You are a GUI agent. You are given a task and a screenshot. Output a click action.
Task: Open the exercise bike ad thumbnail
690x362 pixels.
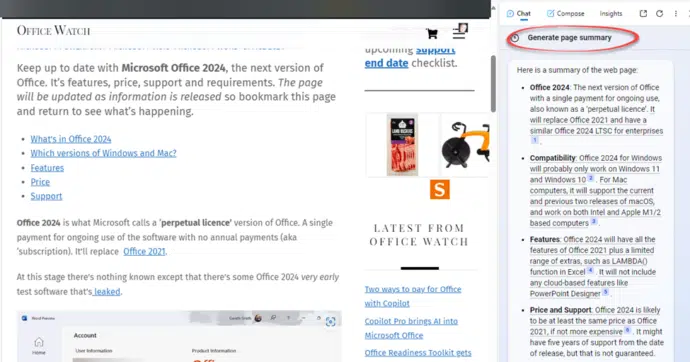[x=466, y=145]
